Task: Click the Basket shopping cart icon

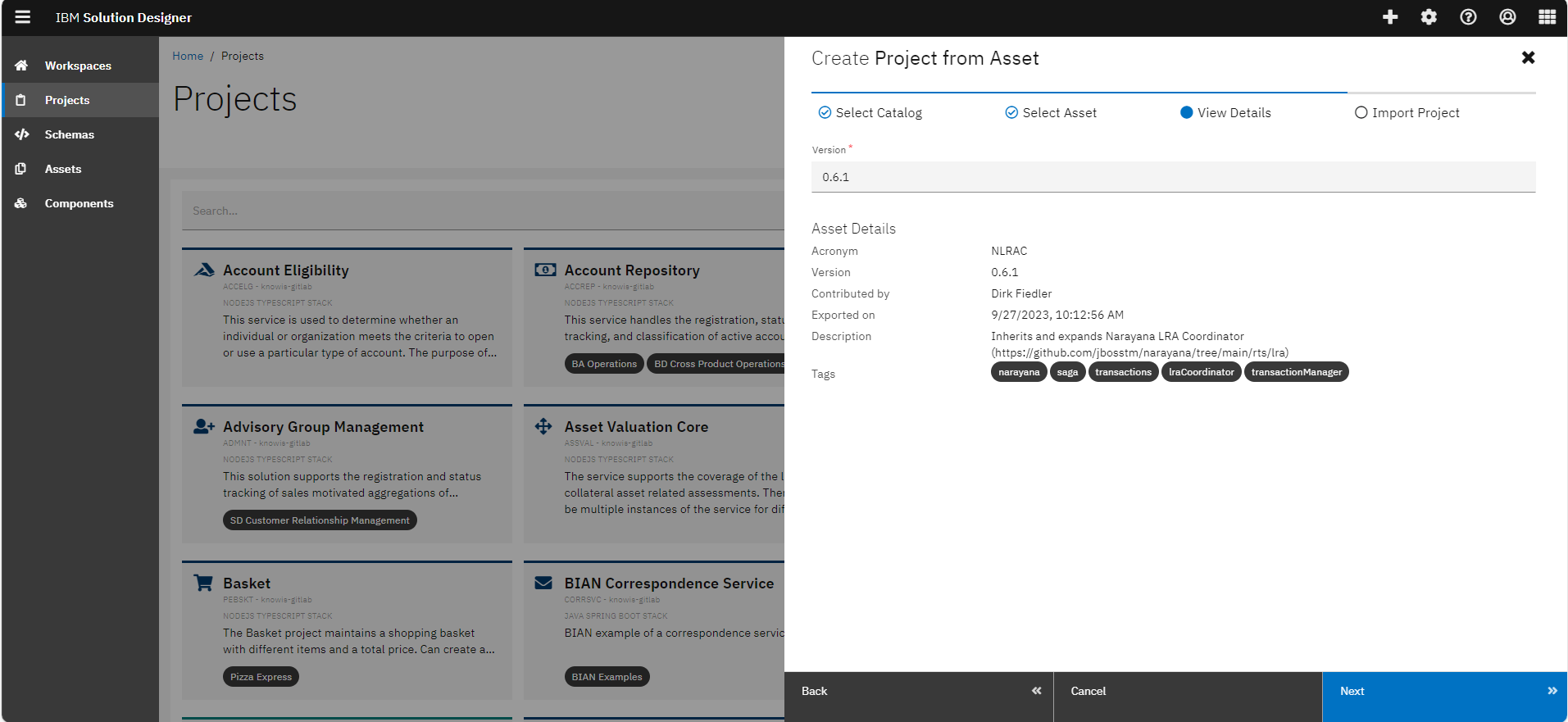Action: click(203, 583)
